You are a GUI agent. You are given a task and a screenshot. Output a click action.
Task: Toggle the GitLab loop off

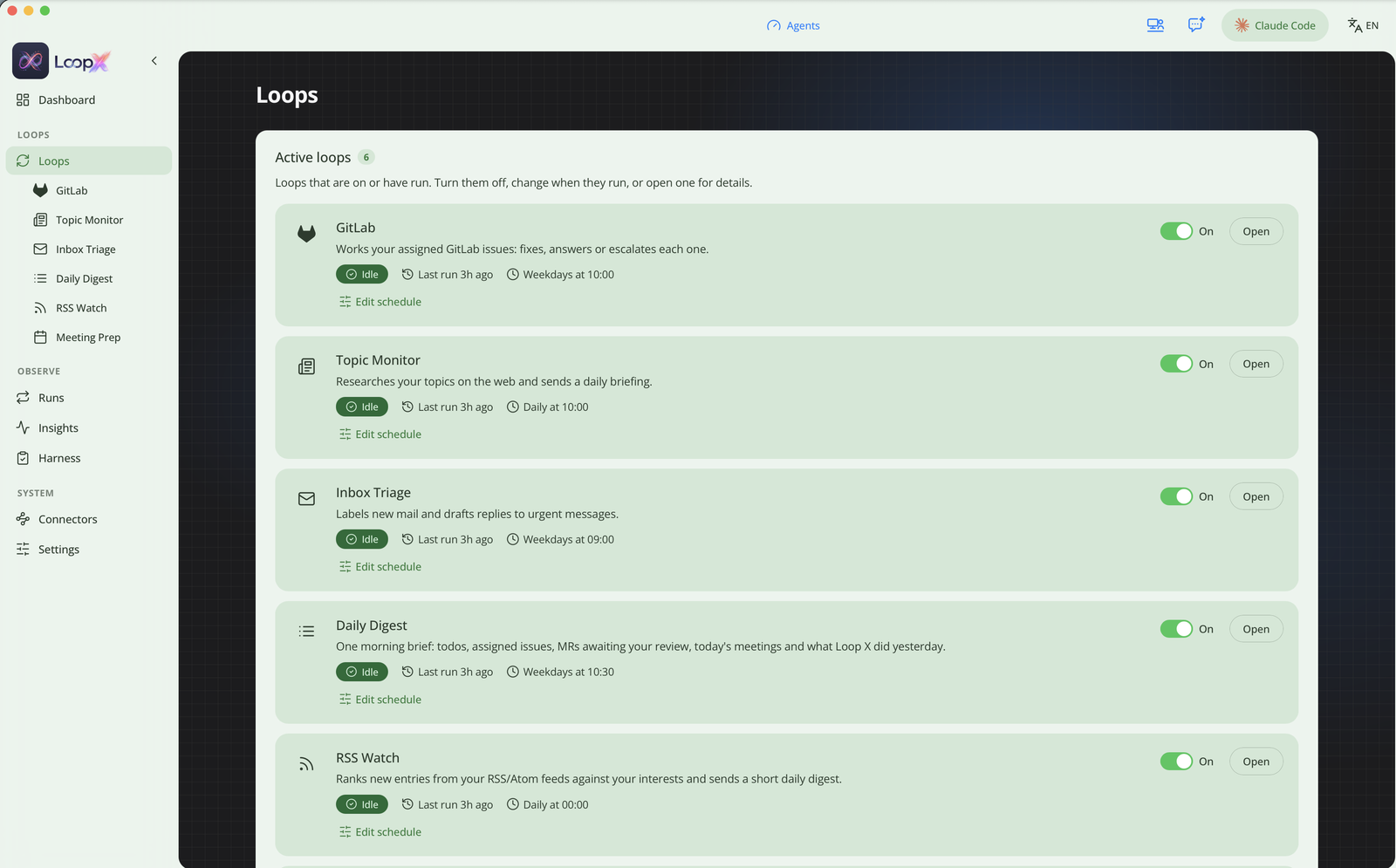pos(1176,231)
